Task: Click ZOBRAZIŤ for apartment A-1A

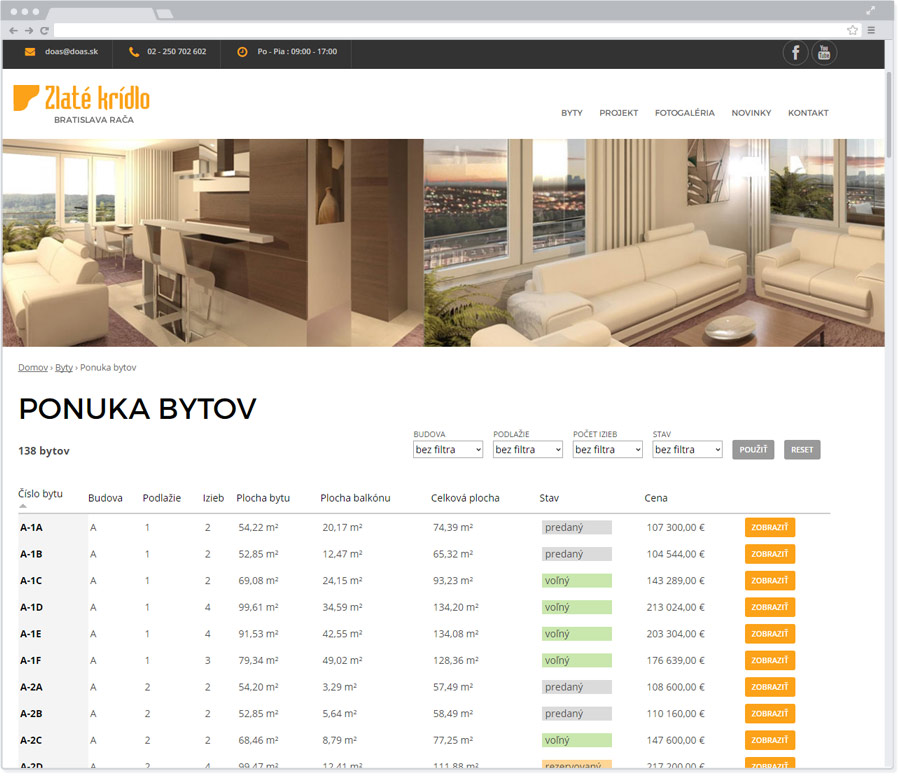Action: [x=769, y=527]
